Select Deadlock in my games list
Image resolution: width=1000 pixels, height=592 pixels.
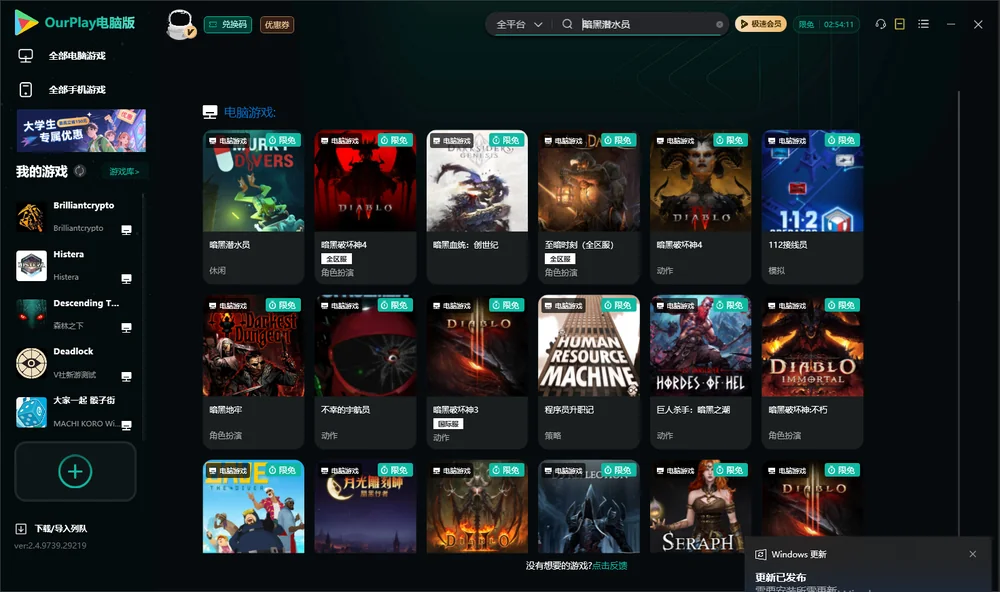coord(75,363)
